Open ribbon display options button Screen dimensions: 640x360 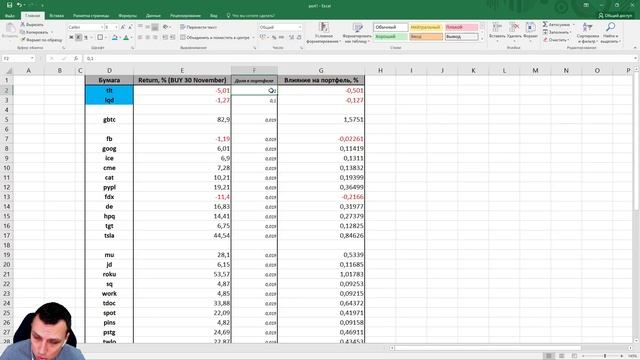click(x=586, y=5)
